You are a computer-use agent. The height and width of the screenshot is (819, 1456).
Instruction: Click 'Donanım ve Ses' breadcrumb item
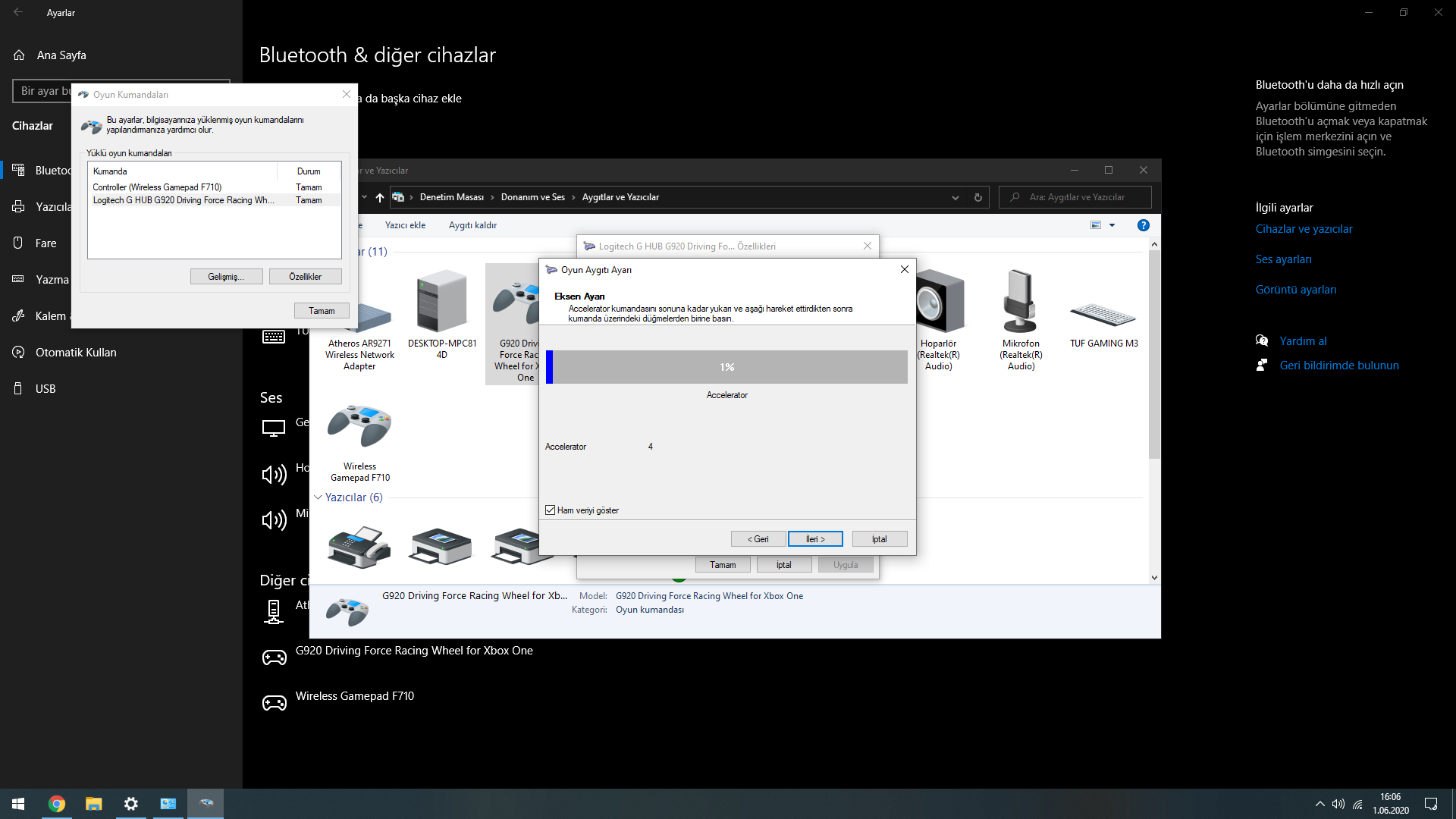coord(533,197)
